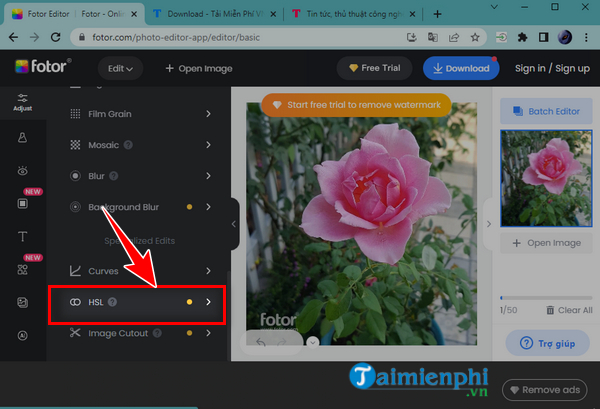Click the Fotor logo
600x409 pixels.
pos(43,68)
